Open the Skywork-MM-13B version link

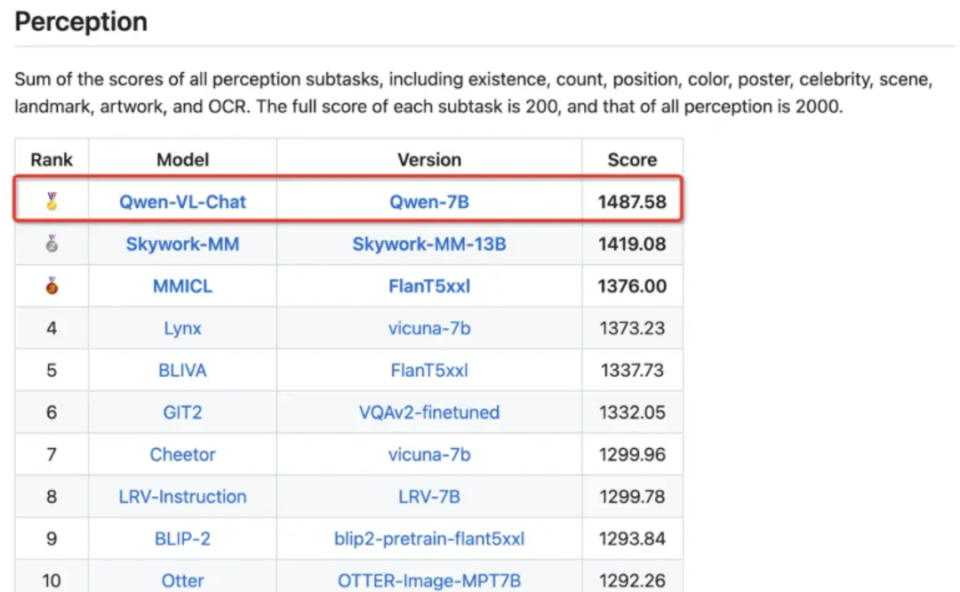point(429,244)
